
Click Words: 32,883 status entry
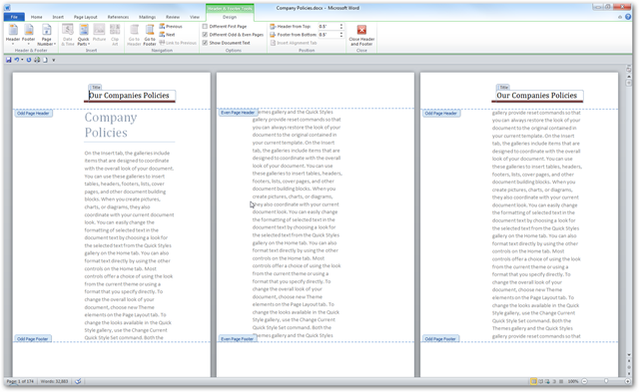[54, 381]
